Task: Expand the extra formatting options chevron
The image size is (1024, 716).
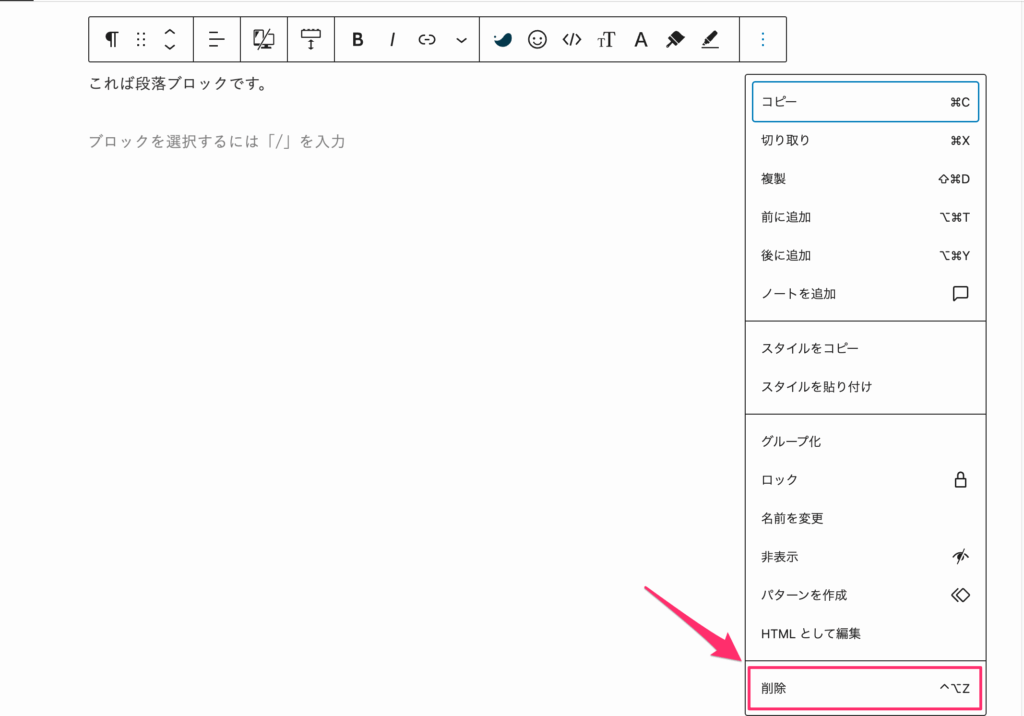Action: (460, 39)
